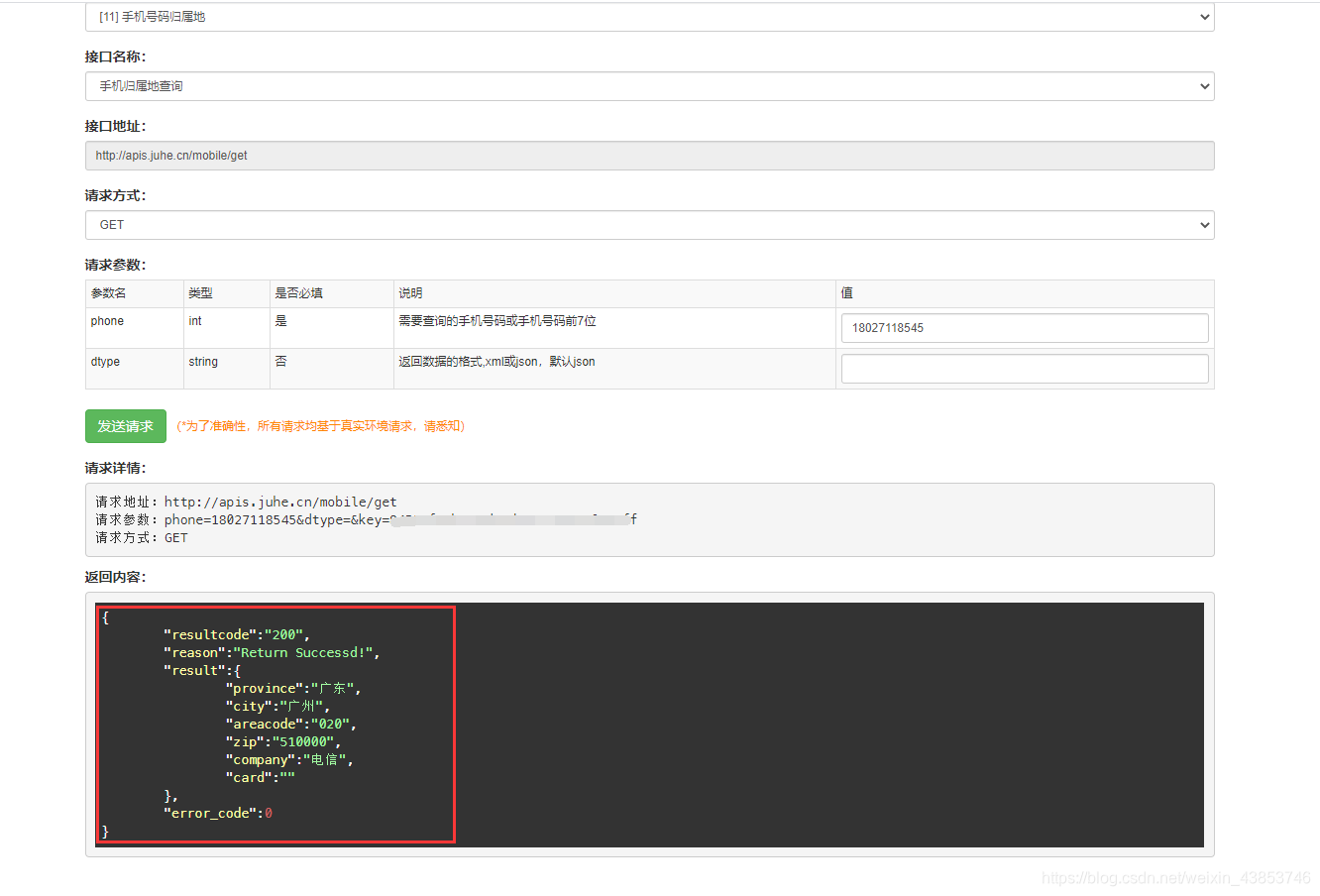The image size is (1320, 896).
Task: Click the 接口地址 label
Action: pyautogui.click(x=115, y=127)
